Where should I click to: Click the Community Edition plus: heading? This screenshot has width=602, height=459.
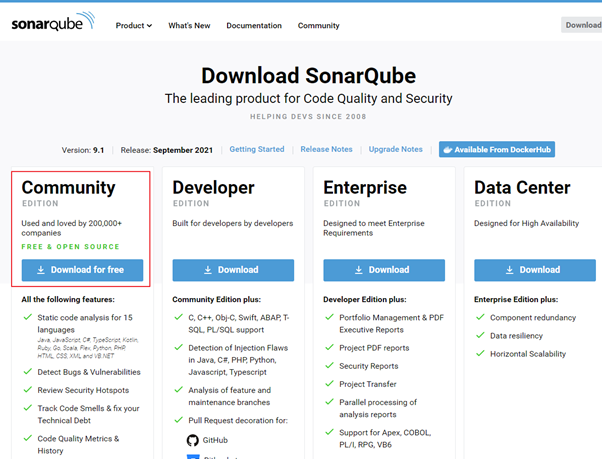[x=217, y=299]
